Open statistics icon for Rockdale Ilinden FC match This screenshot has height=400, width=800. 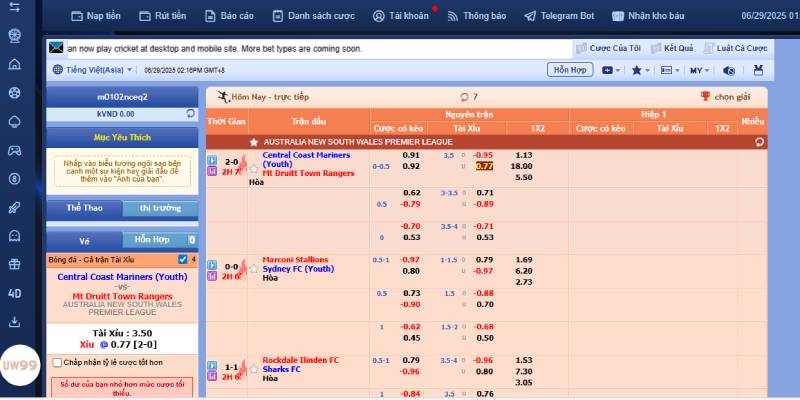[x=212, y=377]
